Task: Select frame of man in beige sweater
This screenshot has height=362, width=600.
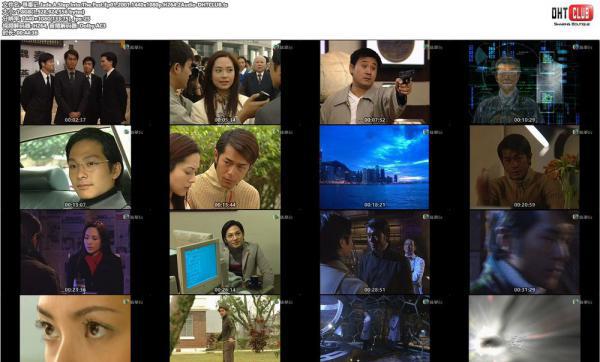Action: coord(225,167)
